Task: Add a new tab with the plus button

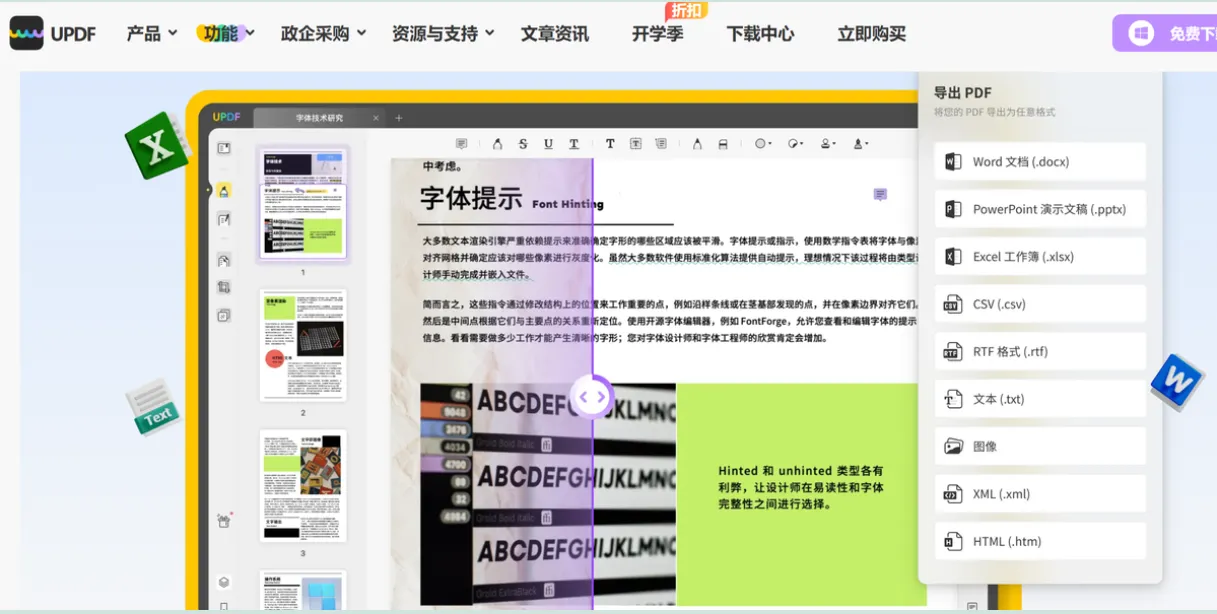Action: pos(398,118)
